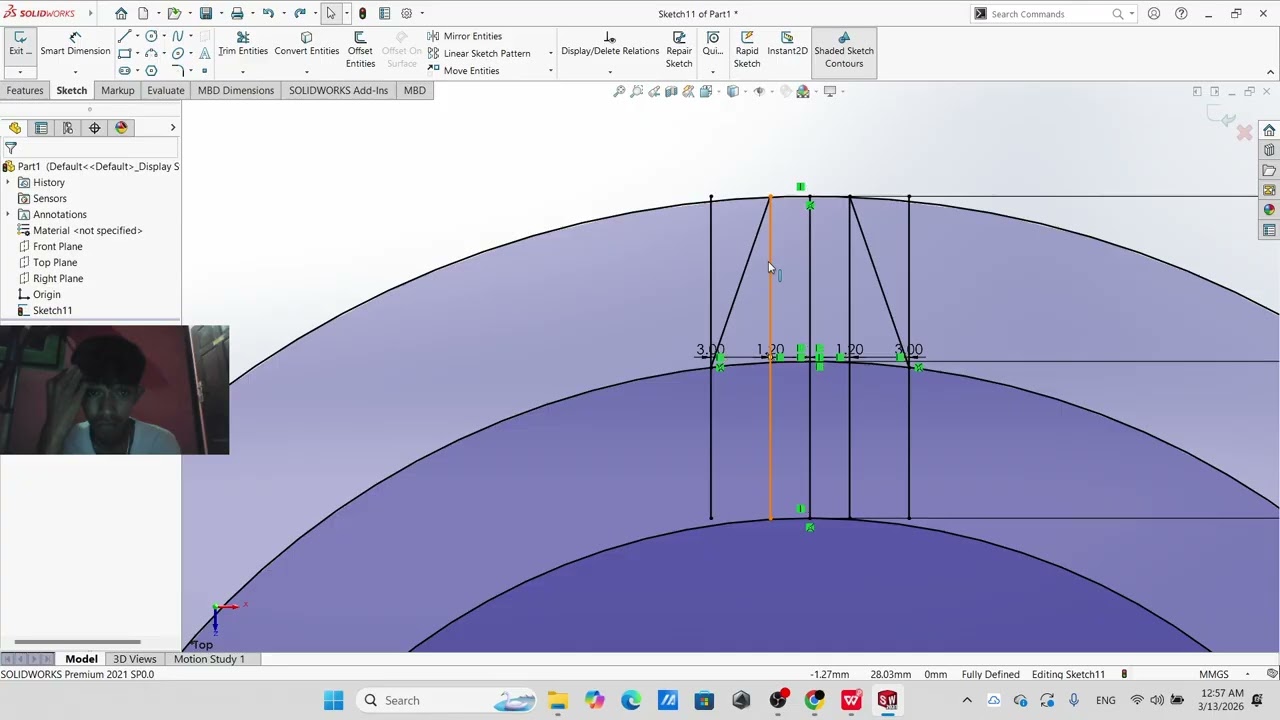Open the PropertyManager tab icon
Screen dimensions: 1280x720
(41, 128)
